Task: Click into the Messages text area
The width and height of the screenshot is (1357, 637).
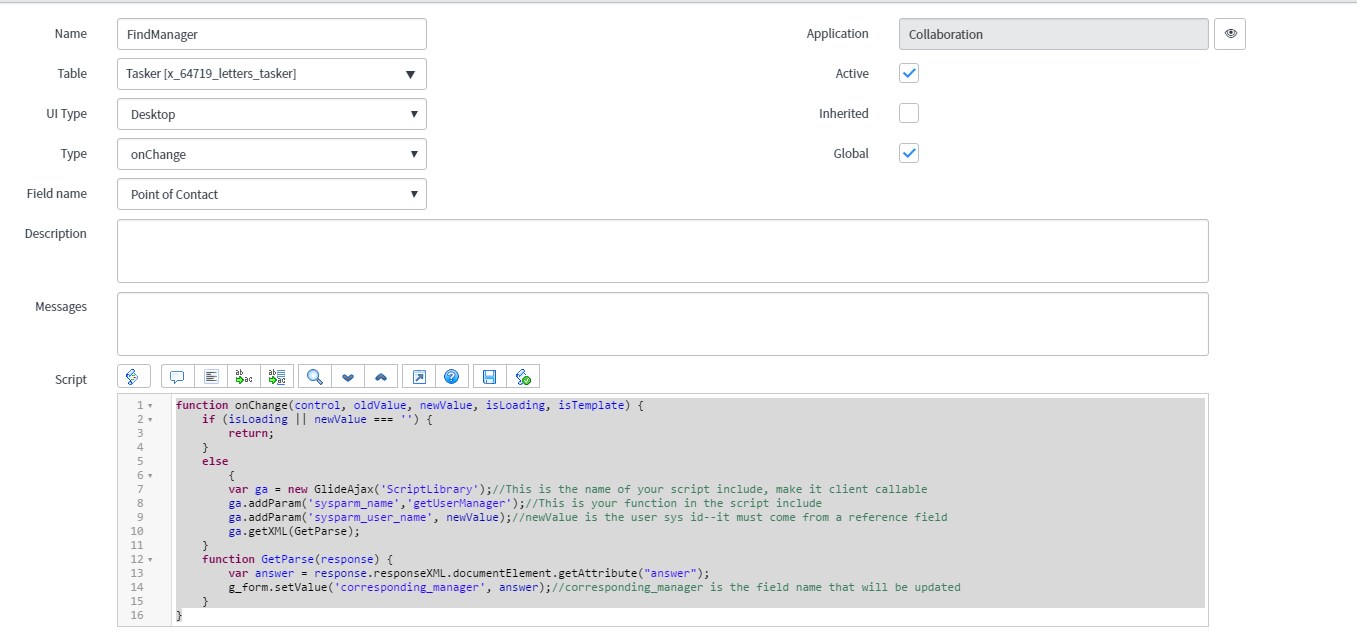Action: 663,324
